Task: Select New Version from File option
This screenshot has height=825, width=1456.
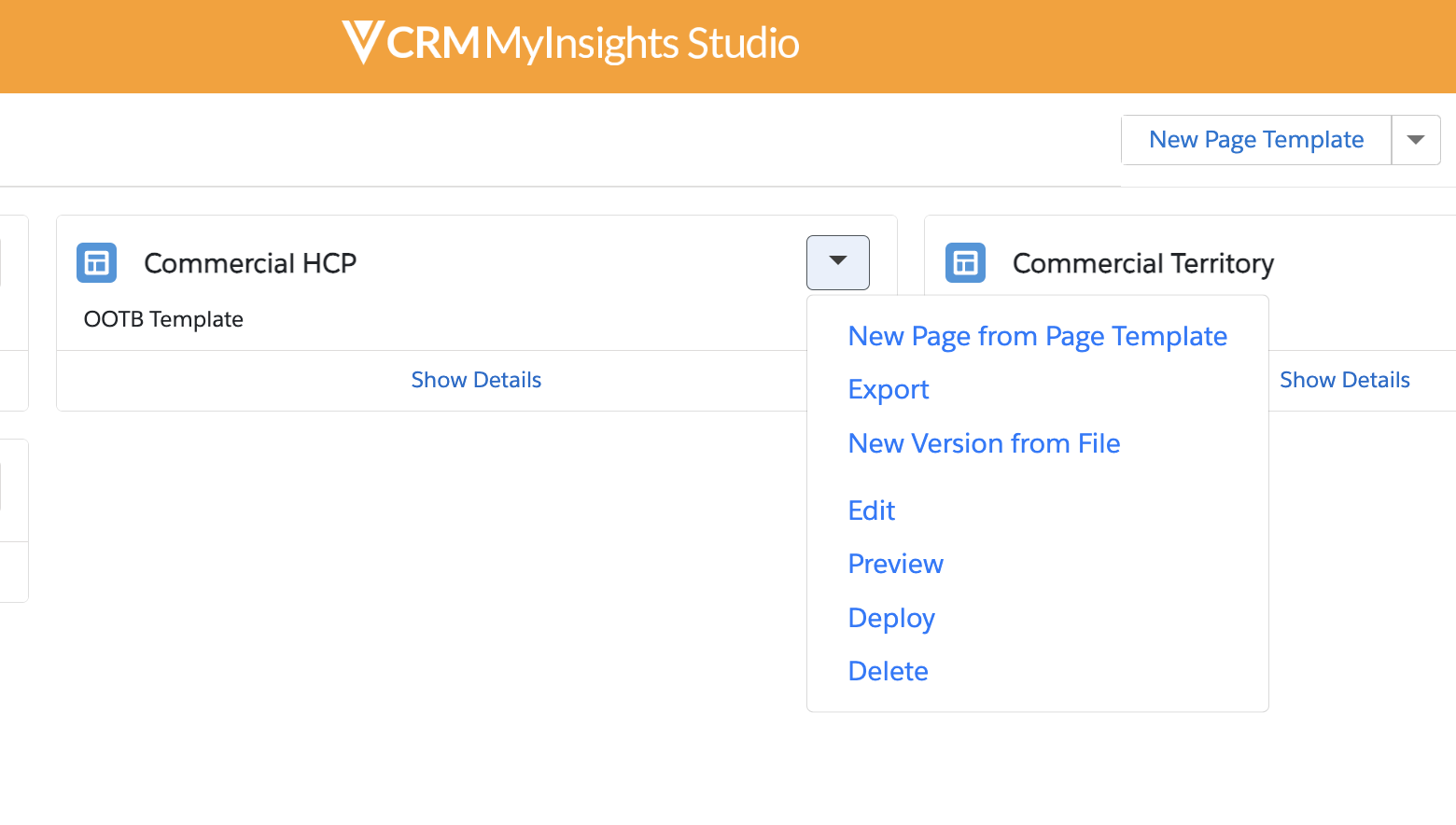Action: tap(984, 443)
